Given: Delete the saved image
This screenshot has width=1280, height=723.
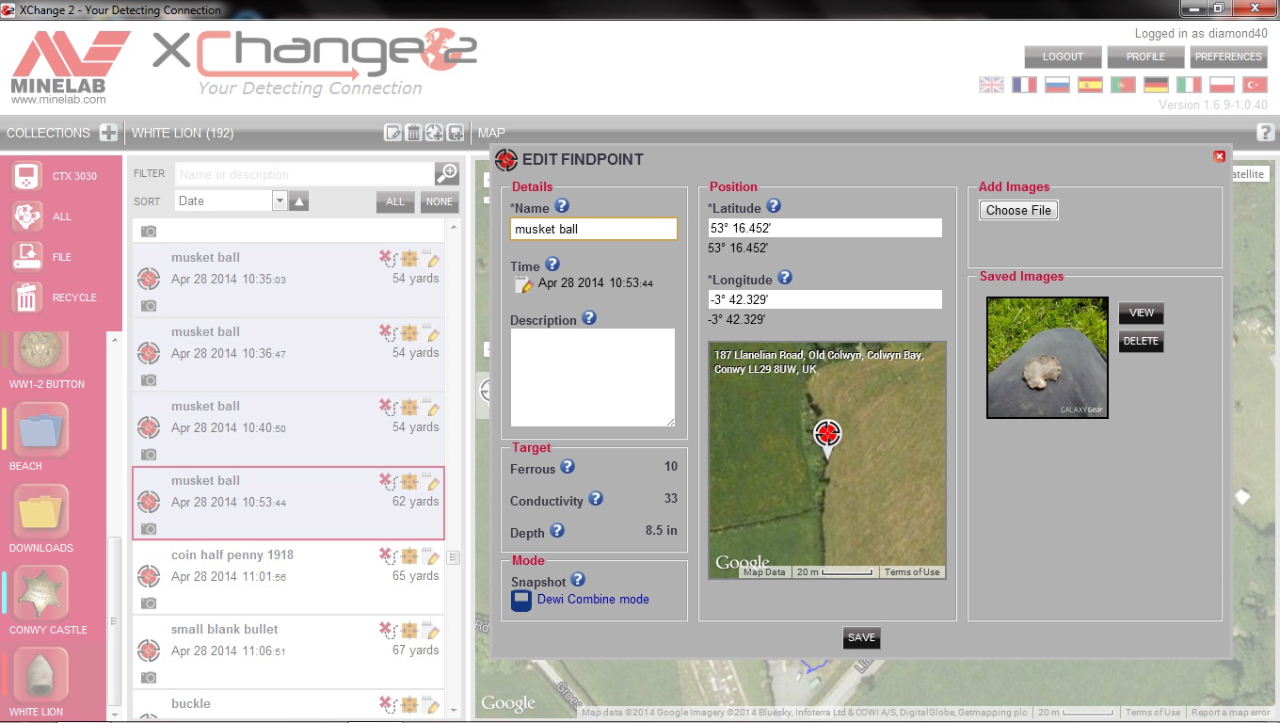Looking at the screenshot, I should pyautogui.click(x=1141, y=341).
